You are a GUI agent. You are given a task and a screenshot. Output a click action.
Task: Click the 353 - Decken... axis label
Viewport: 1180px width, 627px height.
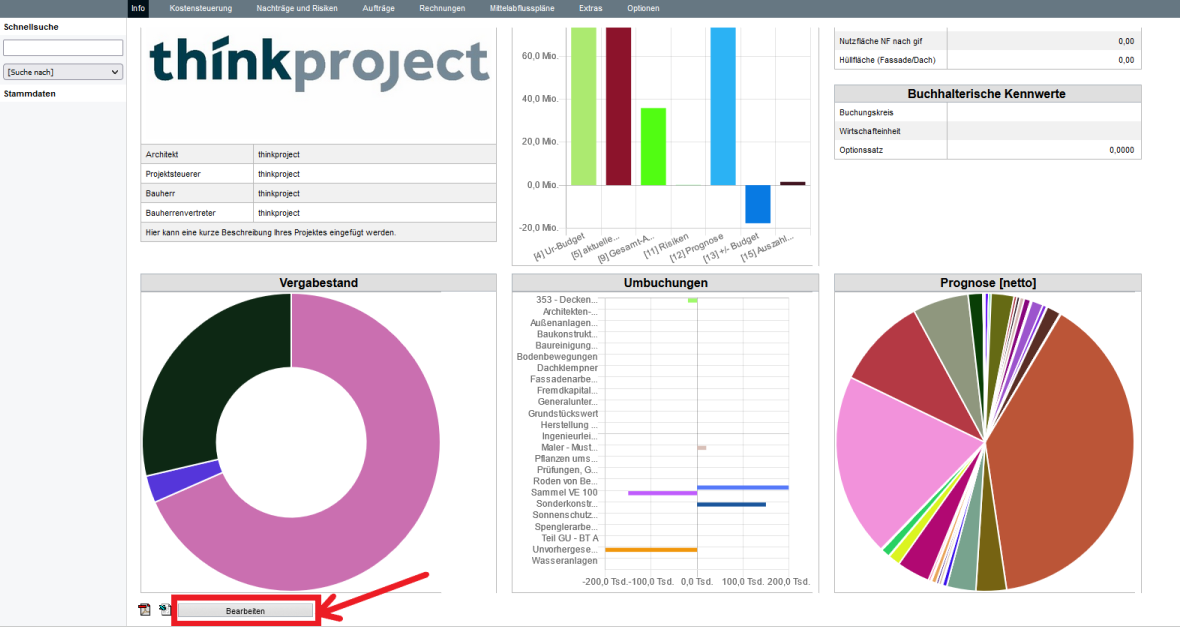pyautogui.click(x=567, y=300)
